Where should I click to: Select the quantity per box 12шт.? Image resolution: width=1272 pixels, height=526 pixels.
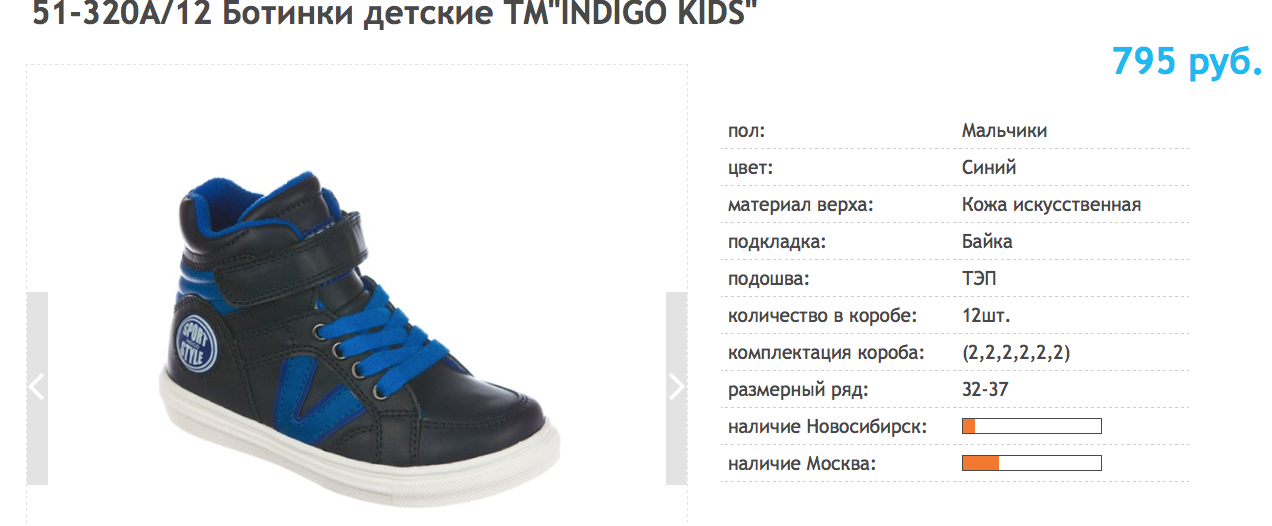(986, 316)
